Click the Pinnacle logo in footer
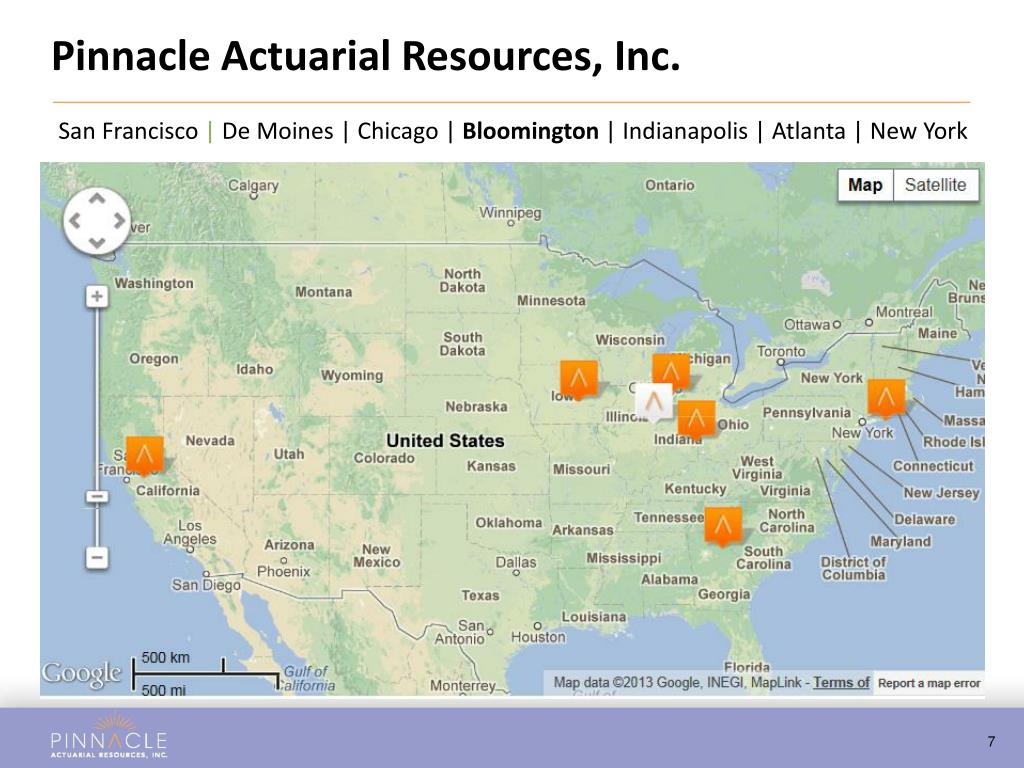 (x=109, y=737)
